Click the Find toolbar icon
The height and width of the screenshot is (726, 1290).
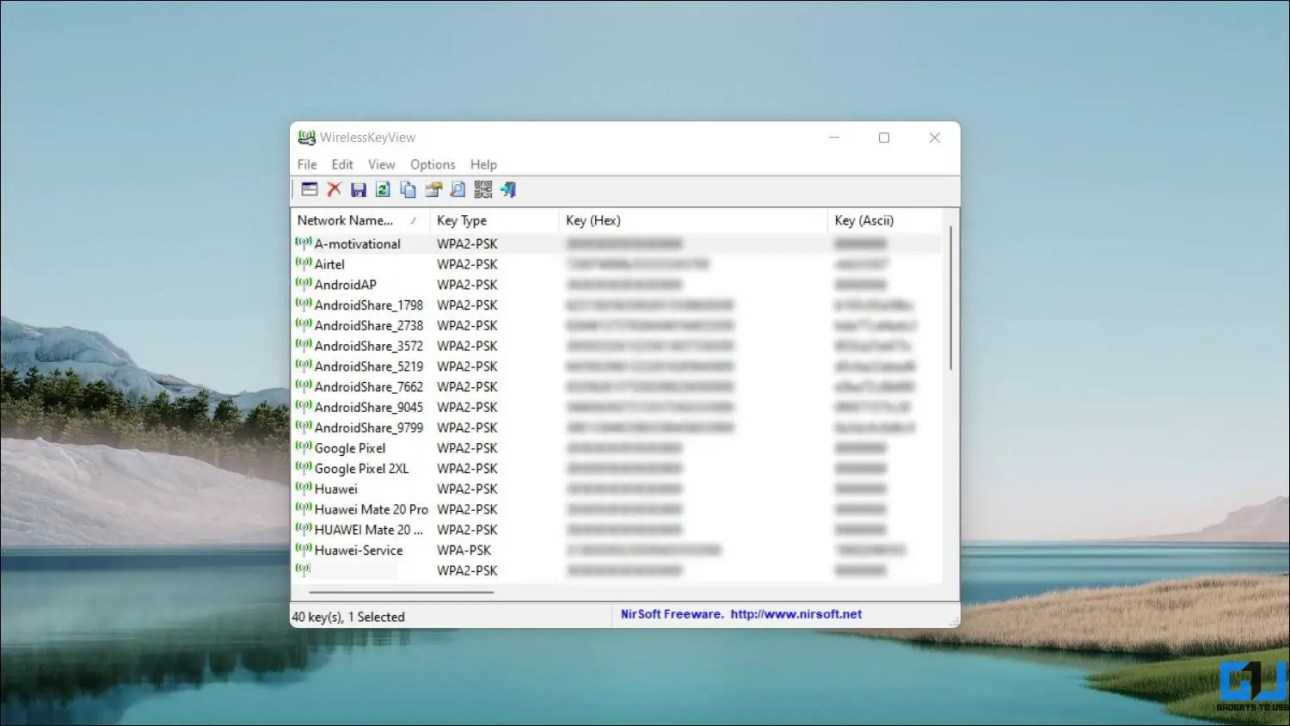pyautogui.click(x=458, y=190)
